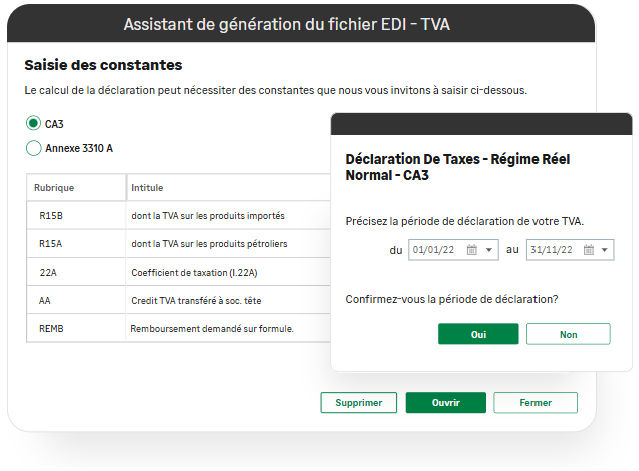Select the Annexe 3310 A option
Screen dimensions: 639x471
point(34,148)
